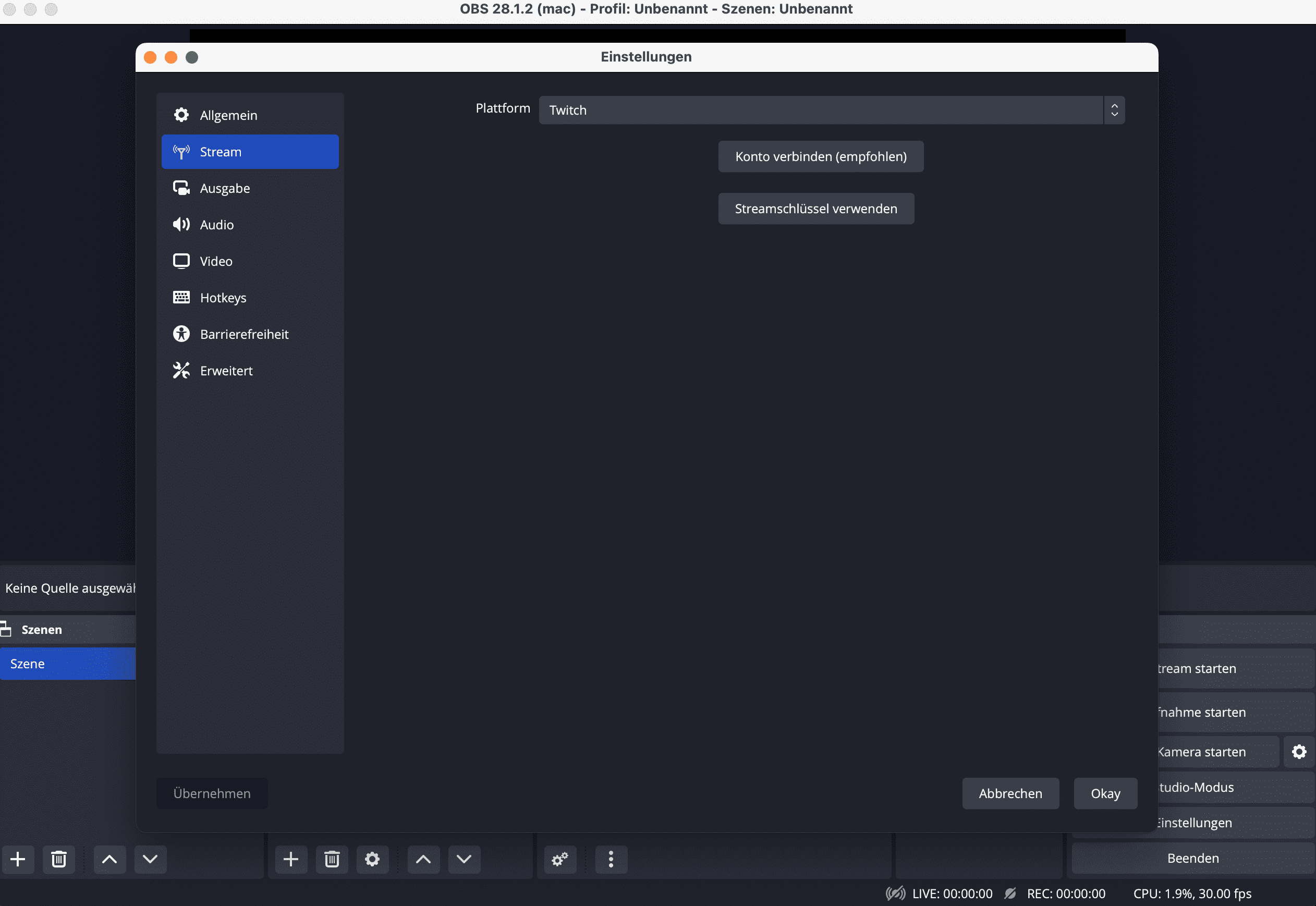Go to the Video settings page

click(x=250, y=261)
